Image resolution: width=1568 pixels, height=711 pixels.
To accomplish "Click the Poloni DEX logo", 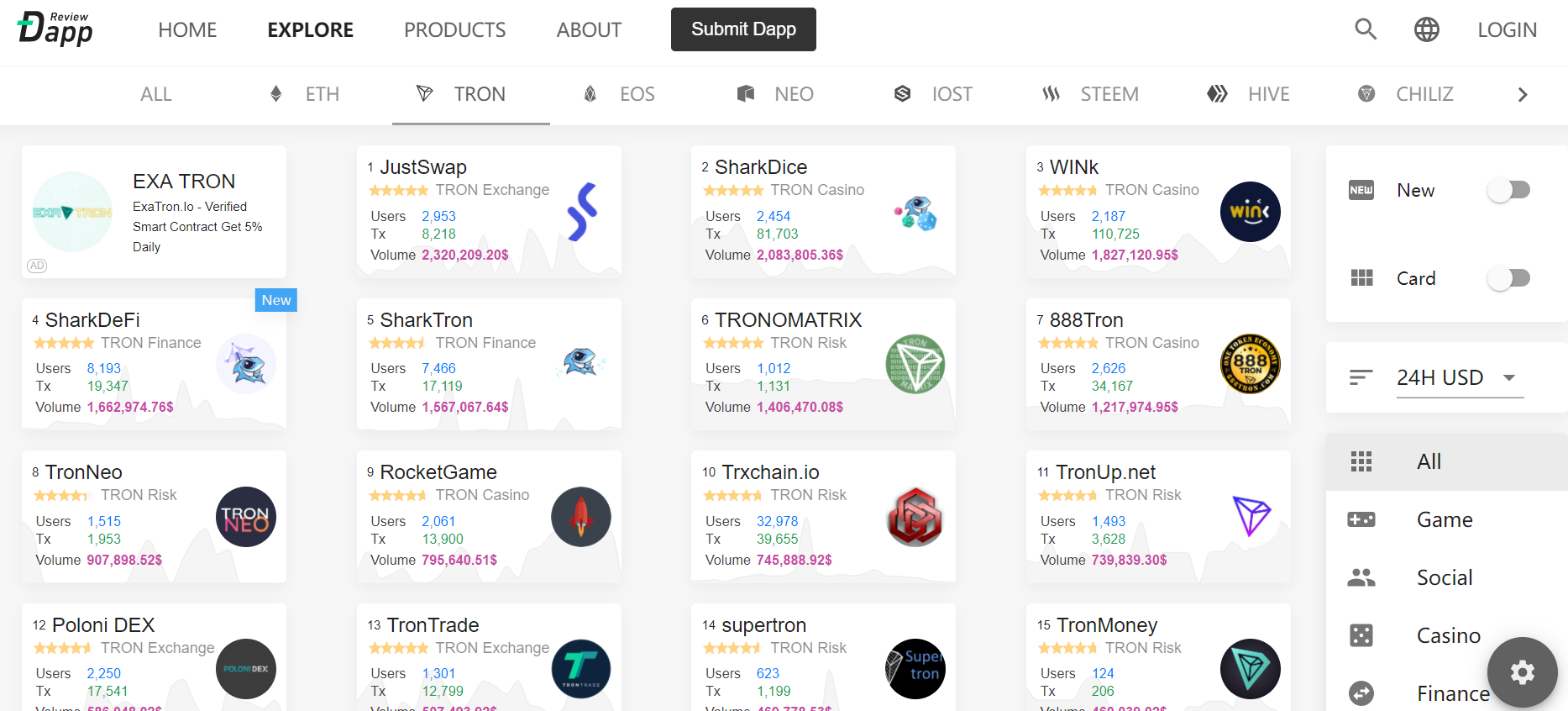I will [246, 669].
